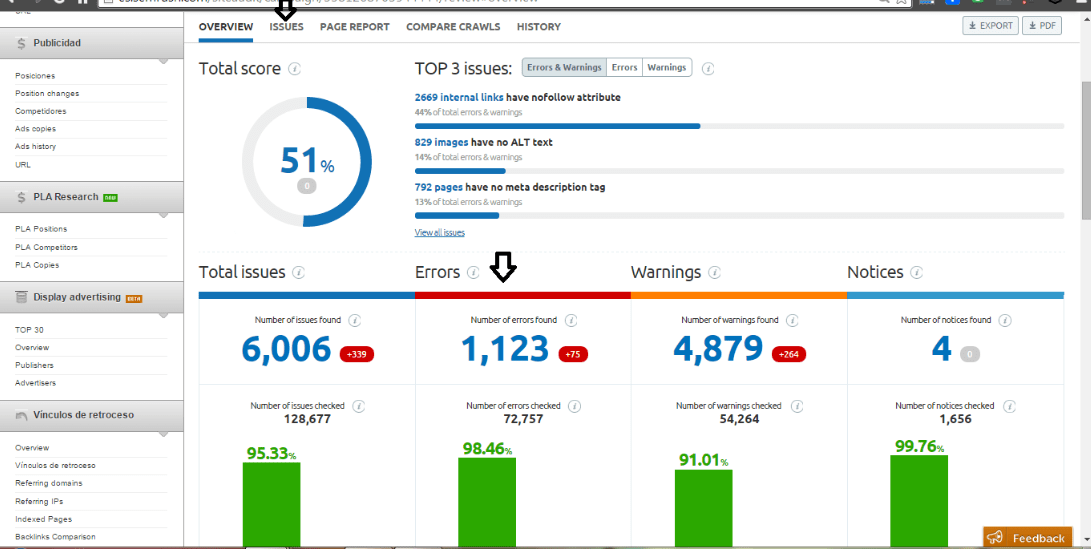Open Ads history in the sidebar
This screenshot has height=549, width=1091.
tap(35, 147)
